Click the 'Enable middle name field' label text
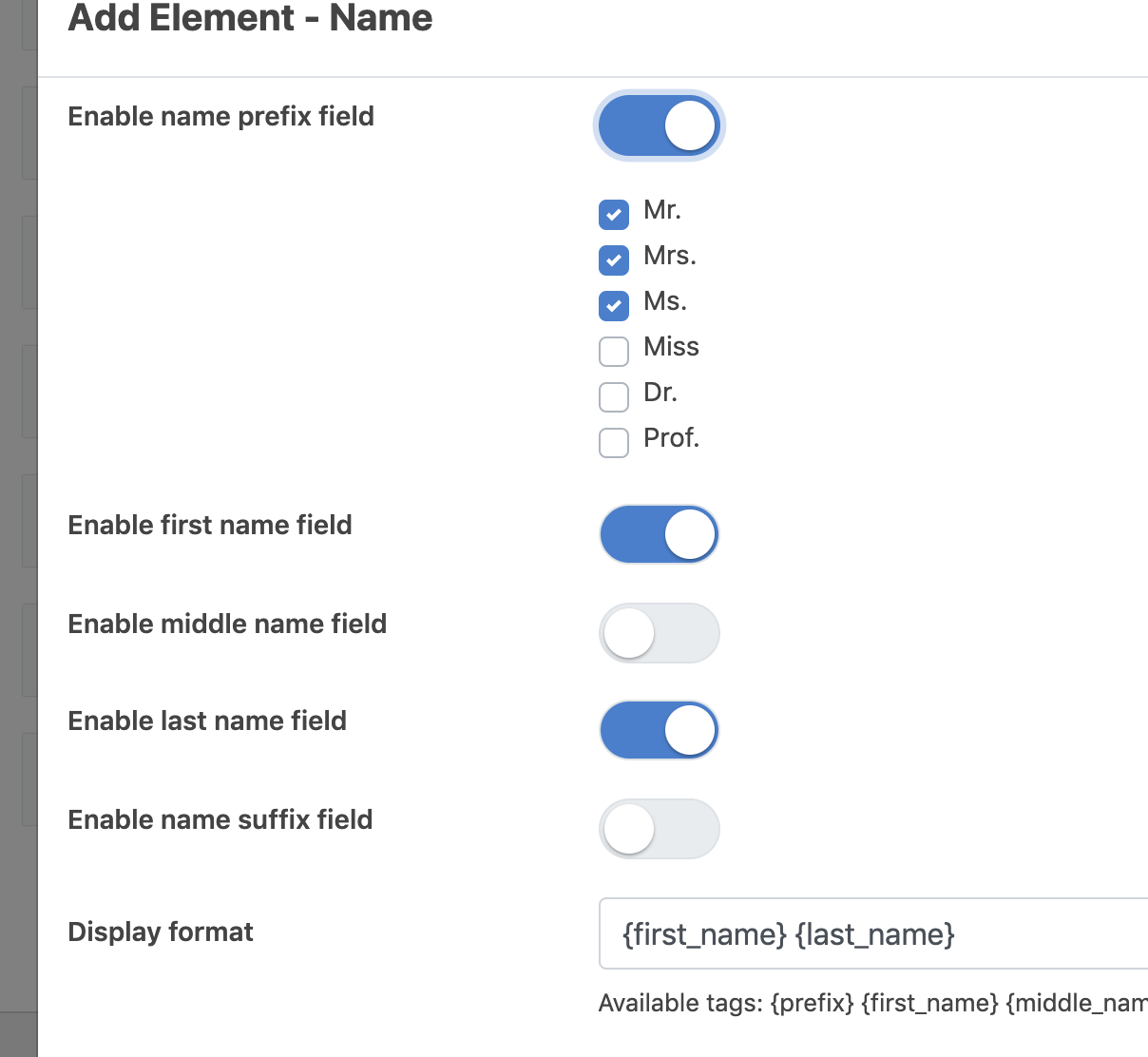This screenshot has width=1148, height=1057. click(x=227, y=624)
